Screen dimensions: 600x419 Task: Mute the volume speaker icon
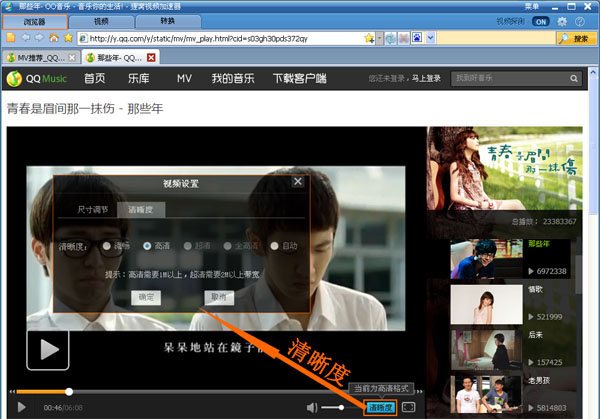pyautogui.click(x=312, y=408)
